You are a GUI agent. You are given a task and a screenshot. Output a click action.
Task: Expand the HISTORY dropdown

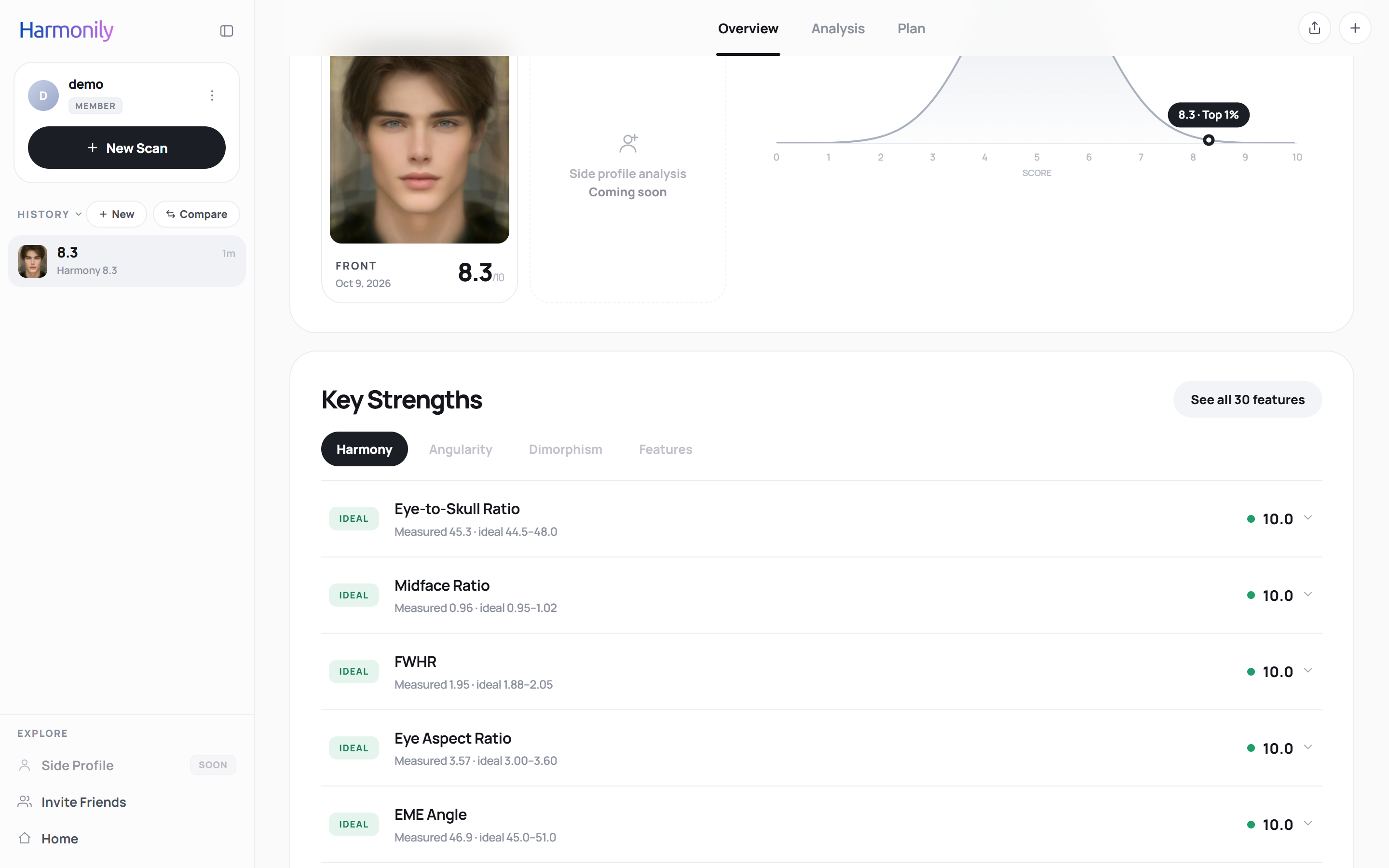pos(49,214)
